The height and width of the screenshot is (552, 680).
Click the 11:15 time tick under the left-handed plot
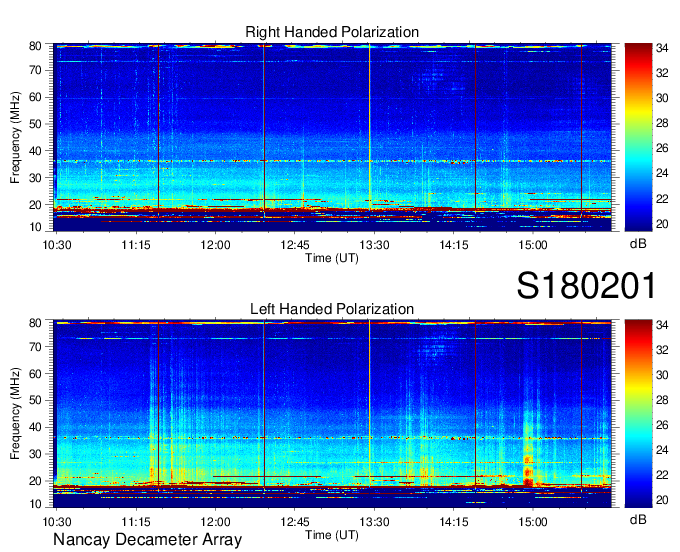point(136,522)
